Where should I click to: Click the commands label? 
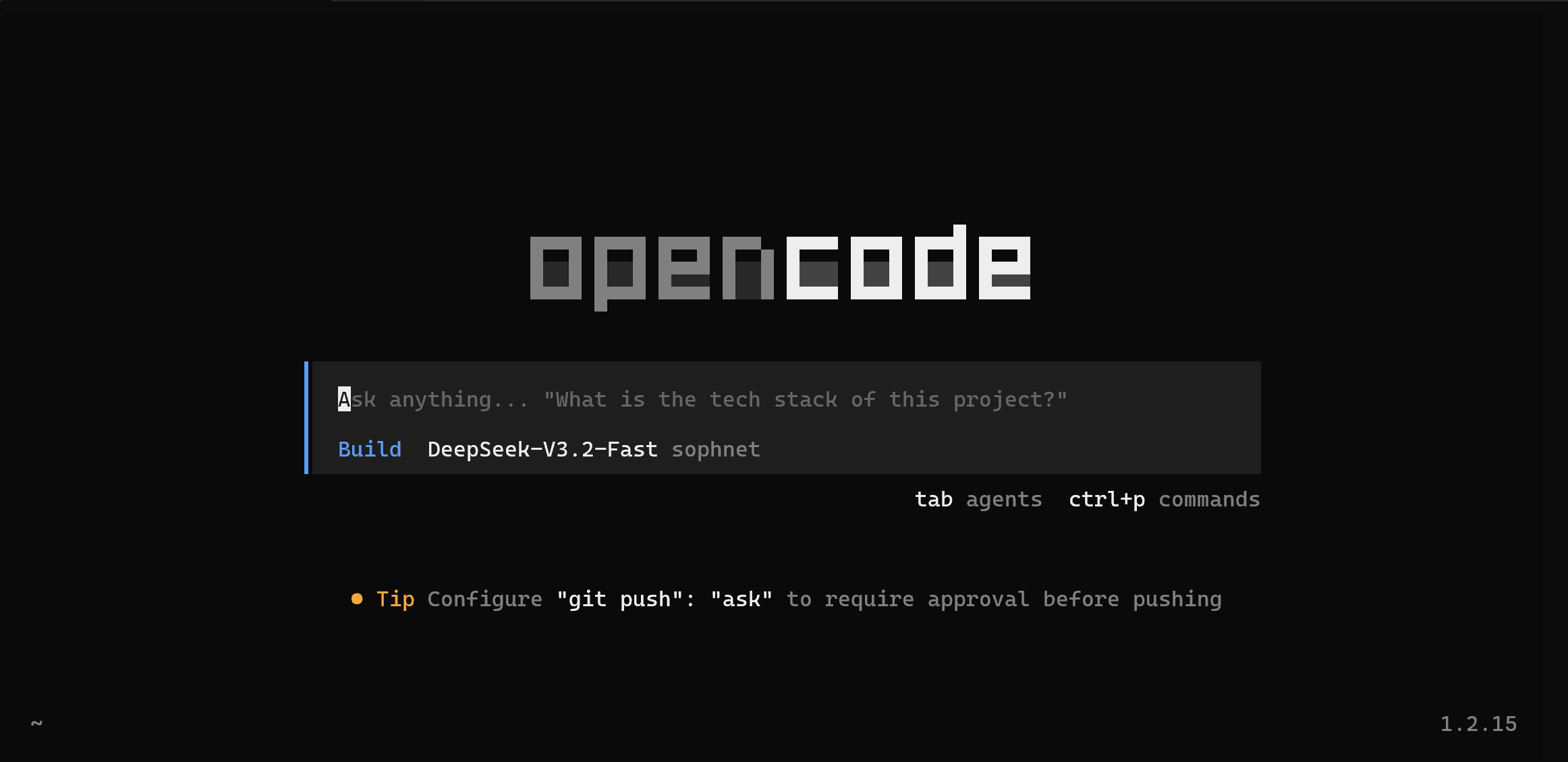[x=1210, y=500]
